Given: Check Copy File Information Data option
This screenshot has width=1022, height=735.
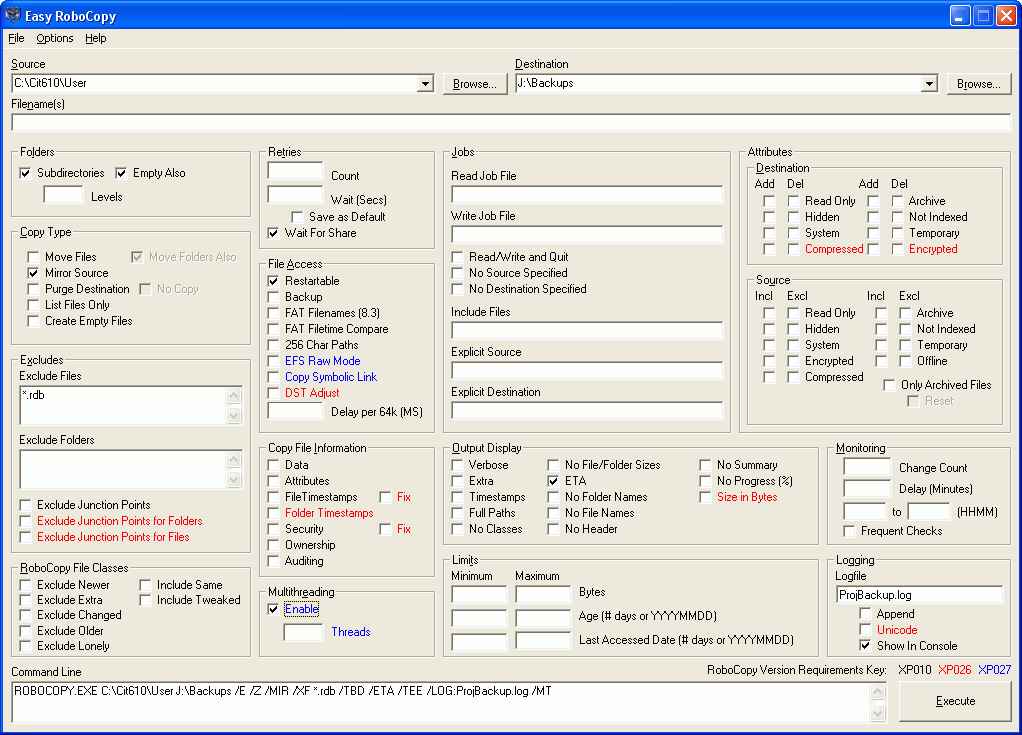Looking at the screenshot, I should [273, 465].
